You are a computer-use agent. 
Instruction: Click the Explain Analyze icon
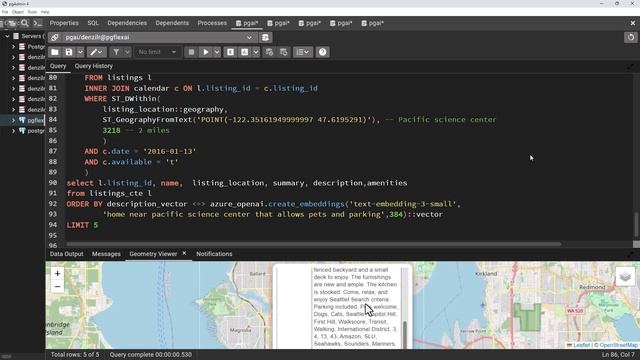pyautogui.click(x=244, y=52)
